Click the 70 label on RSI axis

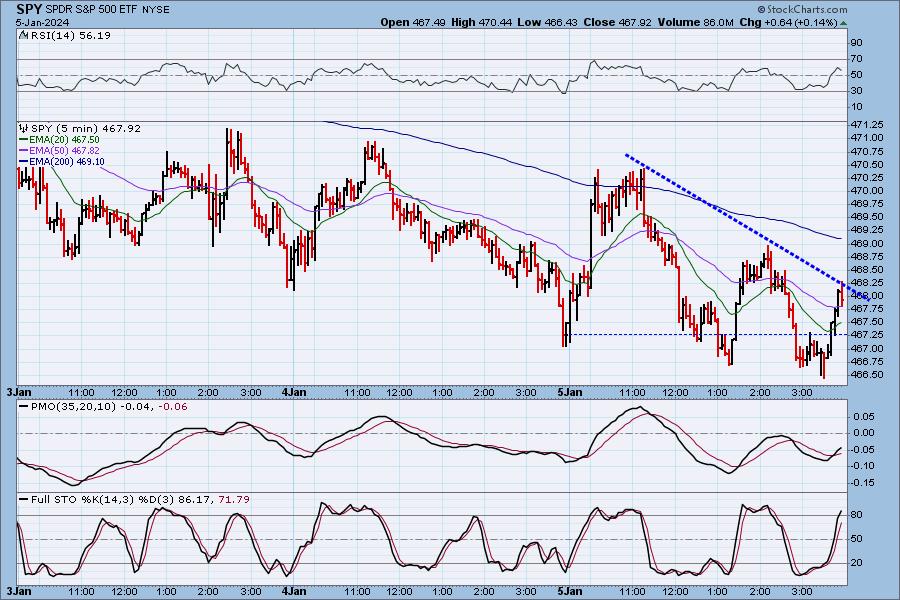click(x=856, y=59)
